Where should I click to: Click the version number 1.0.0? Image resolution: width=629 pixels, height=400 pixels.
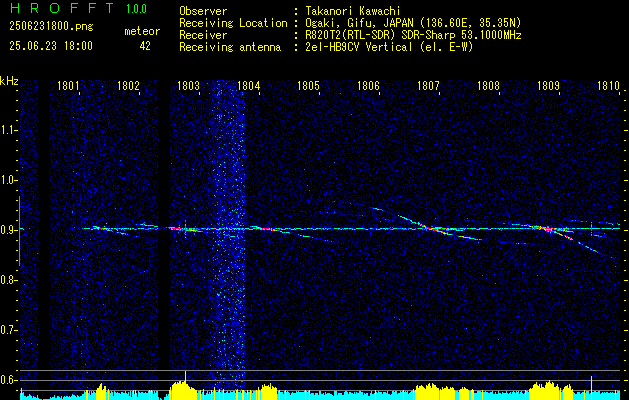tap(136, 8)
